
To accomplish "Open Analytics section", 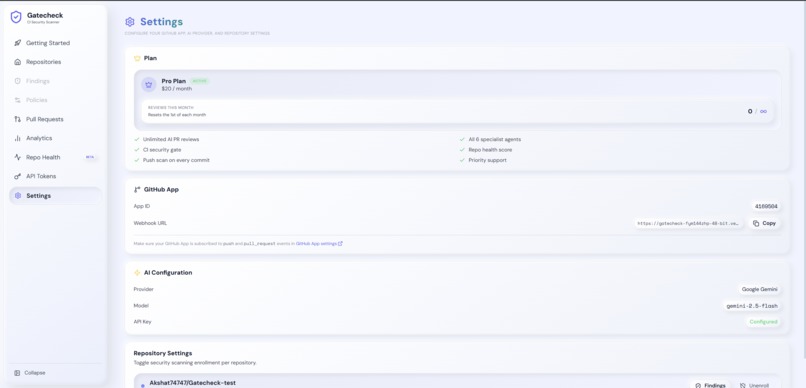I will [55, 138].
